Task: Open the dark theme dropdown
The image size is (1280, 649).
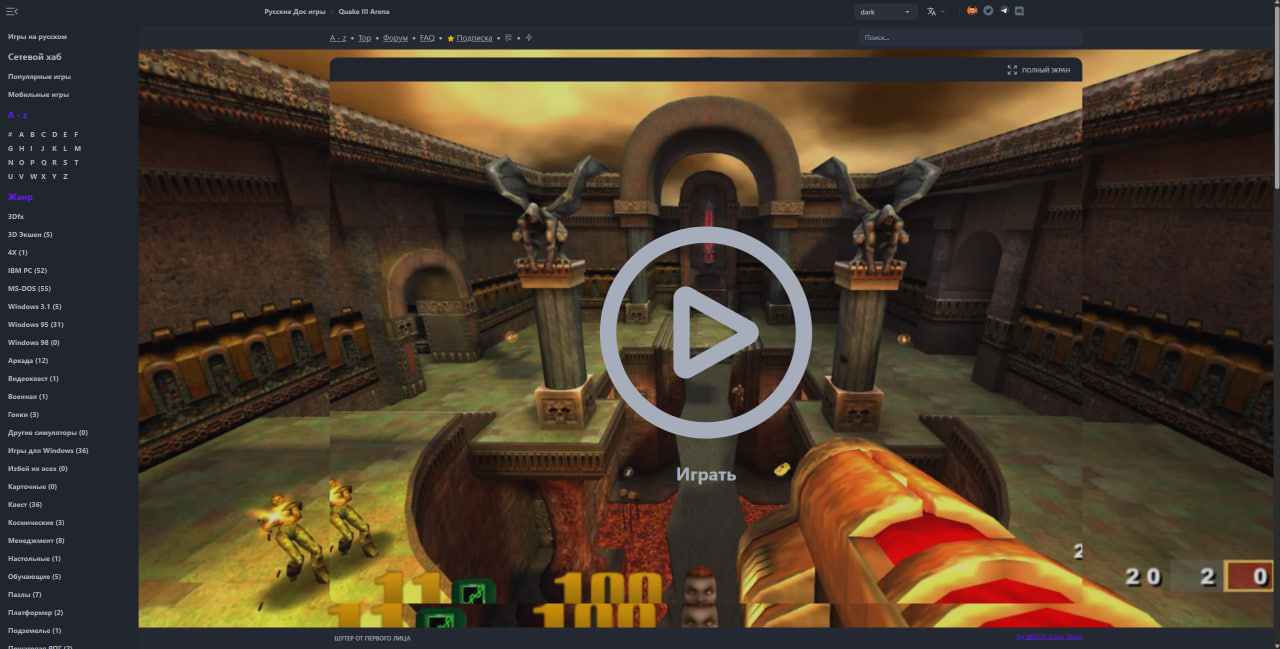Action: 885,12
